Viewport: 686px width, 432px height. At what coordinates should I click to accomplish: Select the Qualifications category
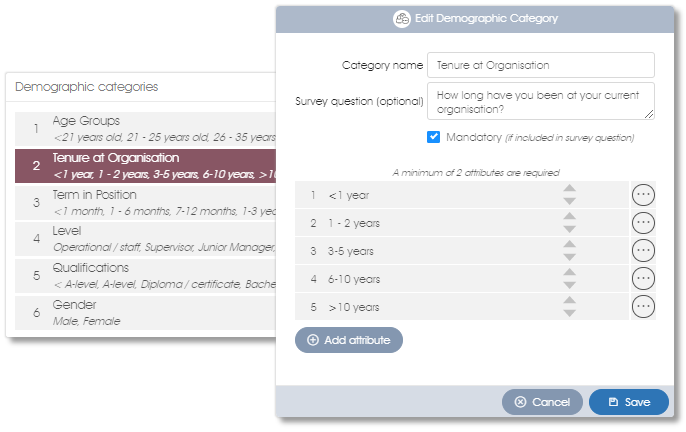tap(145, 276)
